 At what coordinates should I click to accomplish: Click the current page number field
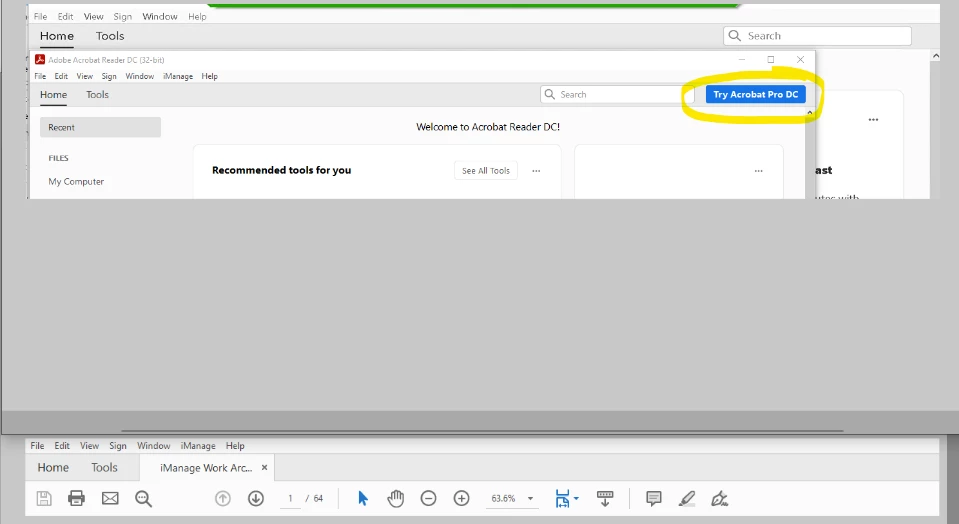tap(290, 498)
